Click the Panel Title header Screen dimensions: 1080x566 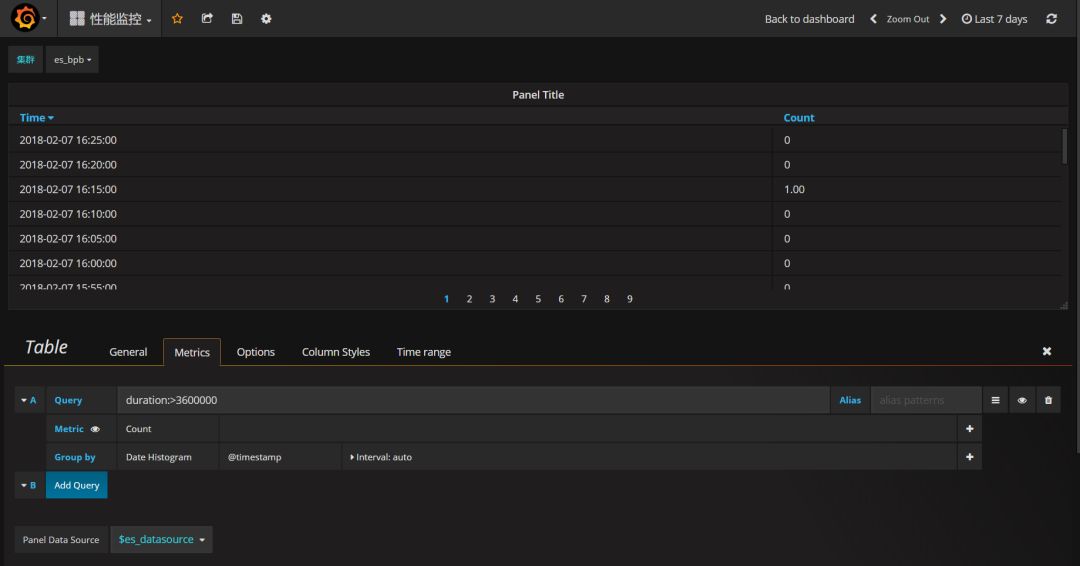pos(538,95)
